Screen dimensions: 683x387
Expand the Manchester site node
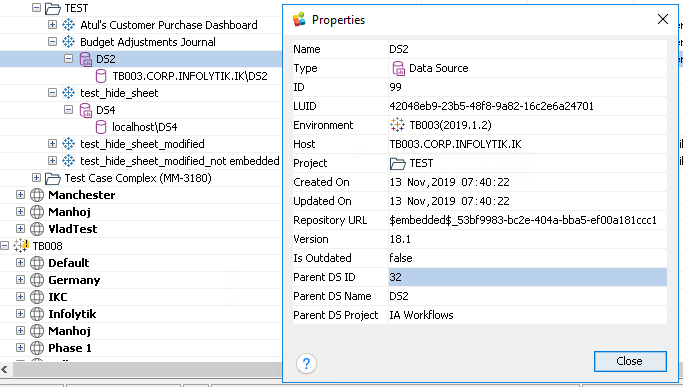tap(20, 194)
